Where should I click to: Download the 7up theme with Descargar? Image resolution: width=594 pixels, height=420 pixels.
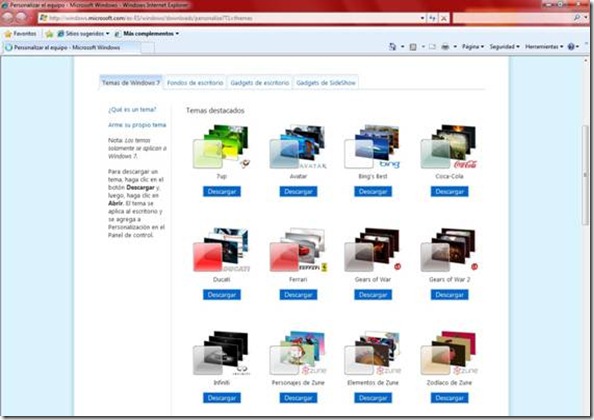(x=222, y=192)
